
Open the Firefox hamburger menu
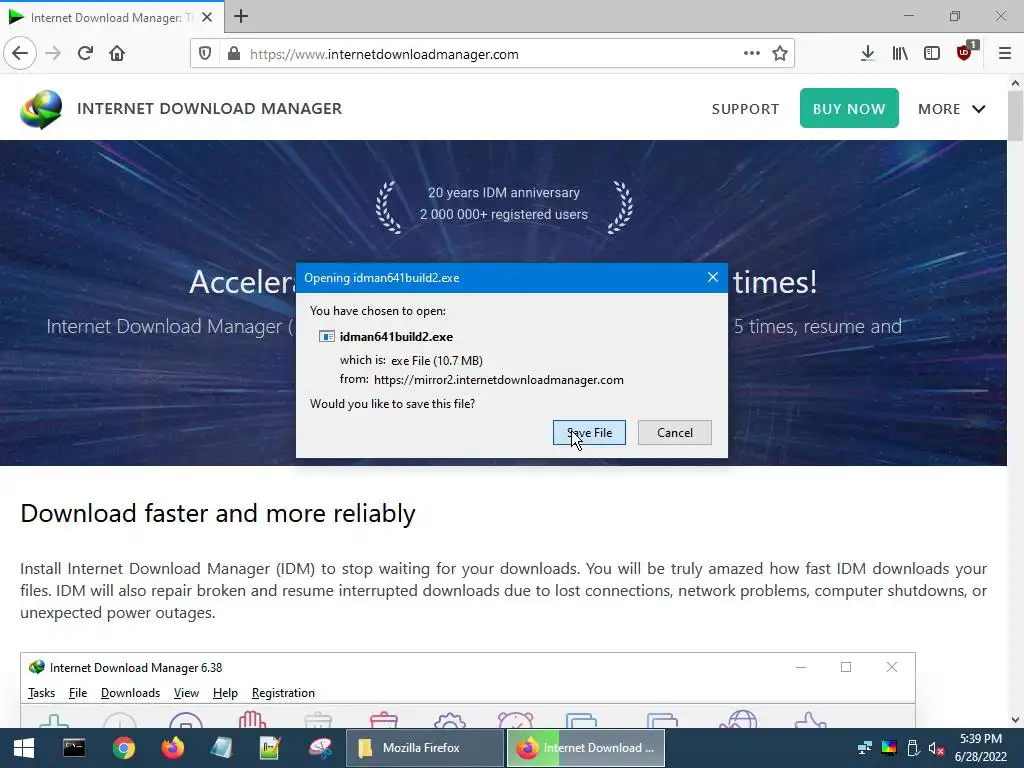[1005, 54]
